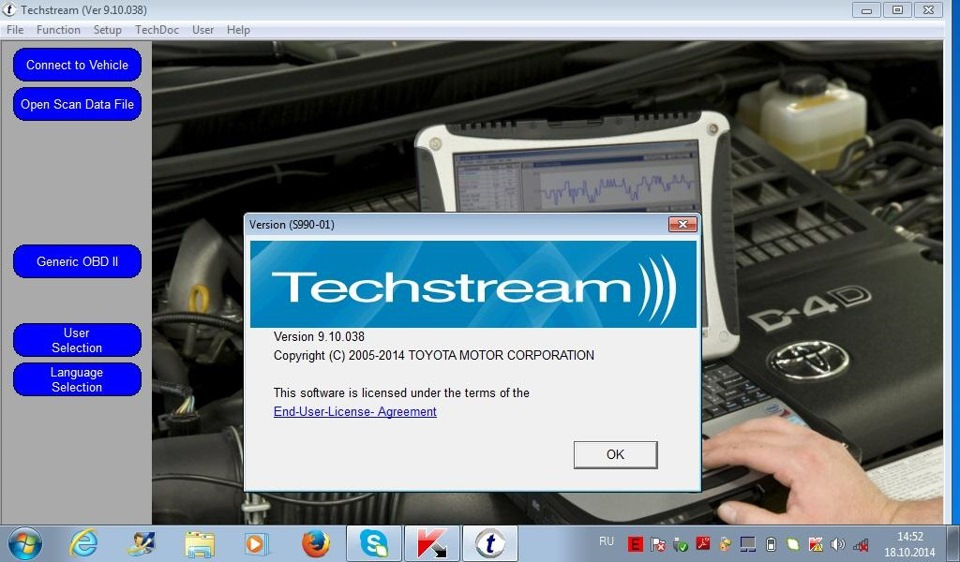
Task: Open the File menu
Action: coord(15,30)
